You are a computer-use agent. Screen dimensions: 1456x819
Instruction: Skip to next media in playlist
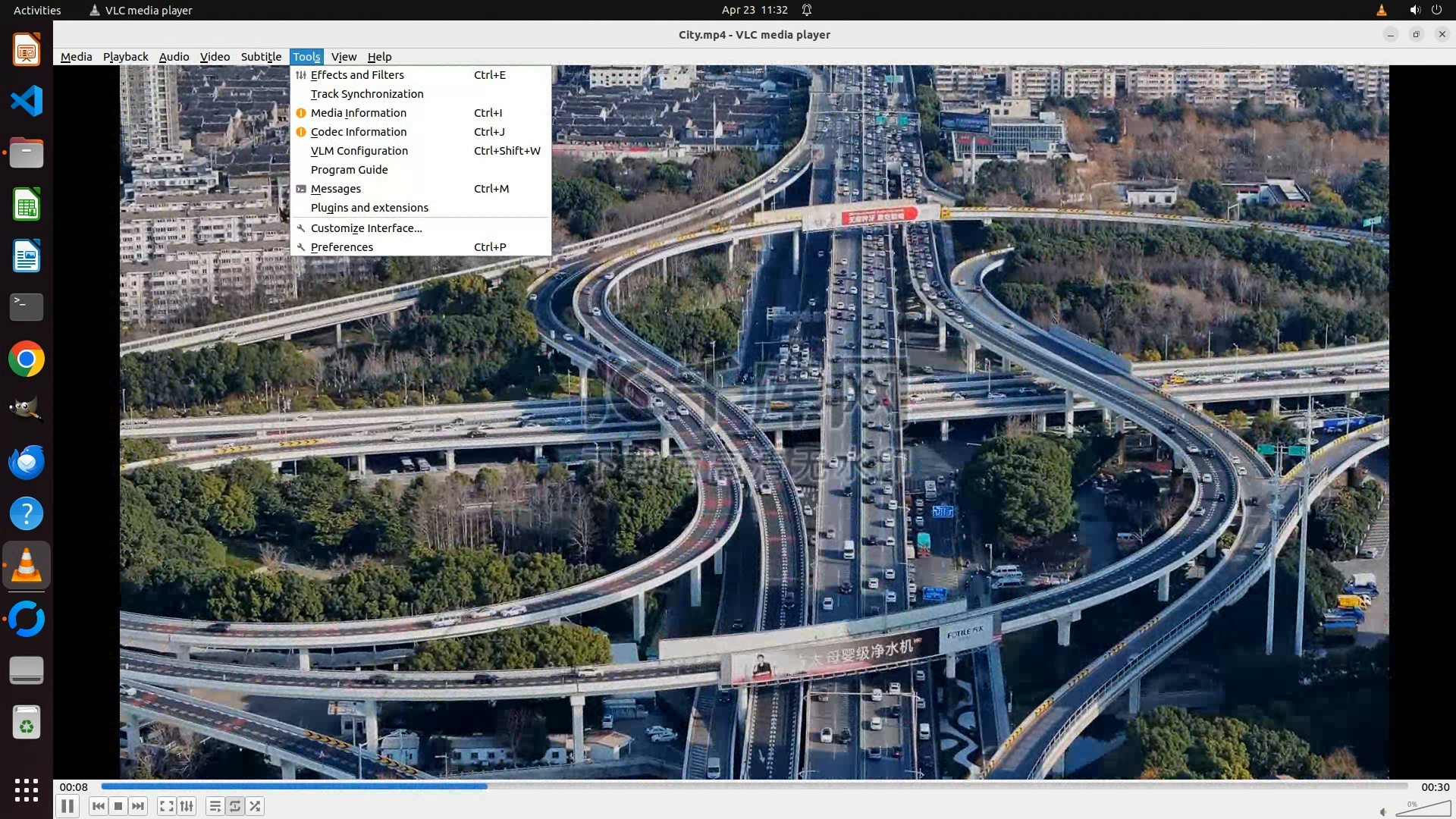click(x=138, y=806)
